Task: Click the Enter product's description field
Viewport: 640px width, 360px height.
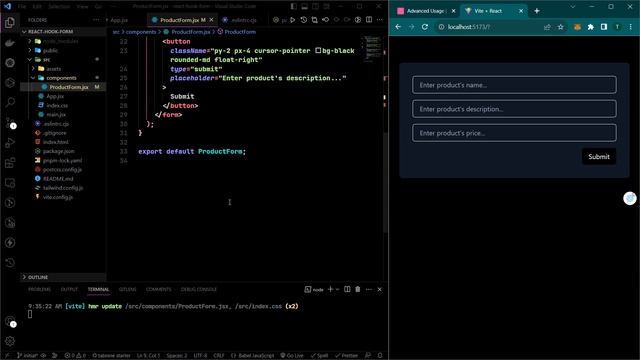Action: [x=514, y=109]
